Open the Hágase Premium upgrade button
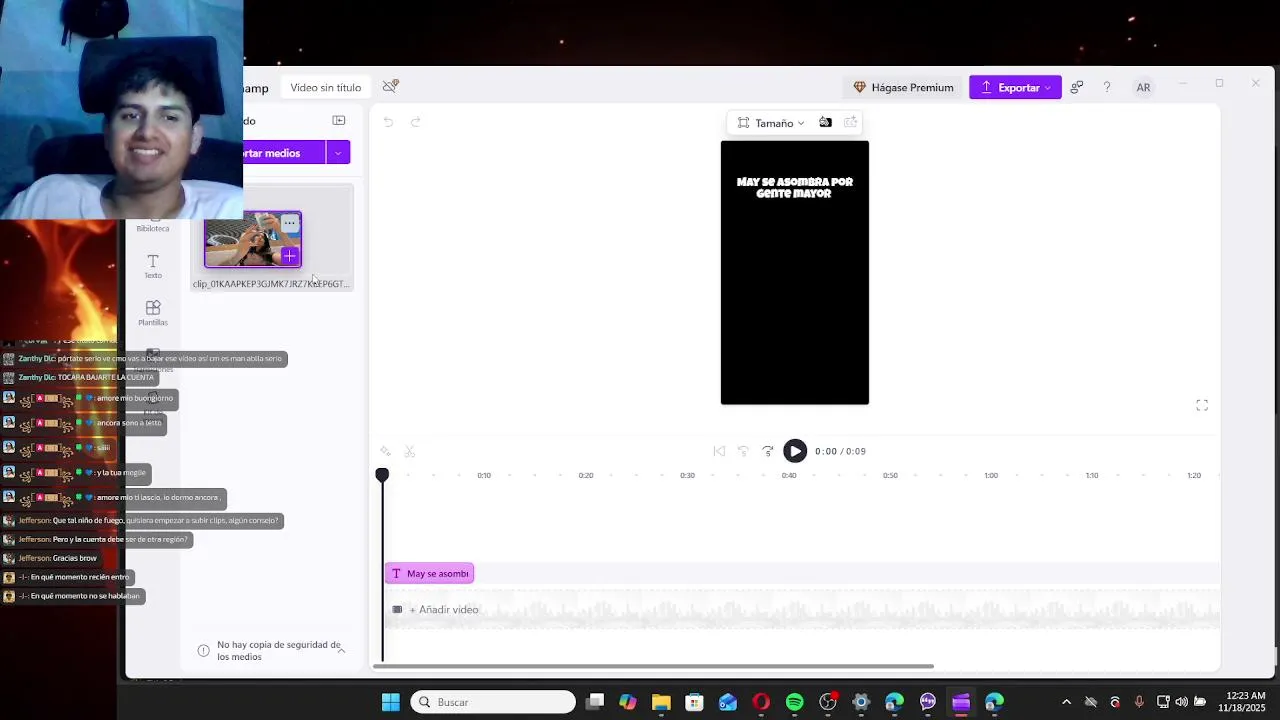 tap(903, 87)
